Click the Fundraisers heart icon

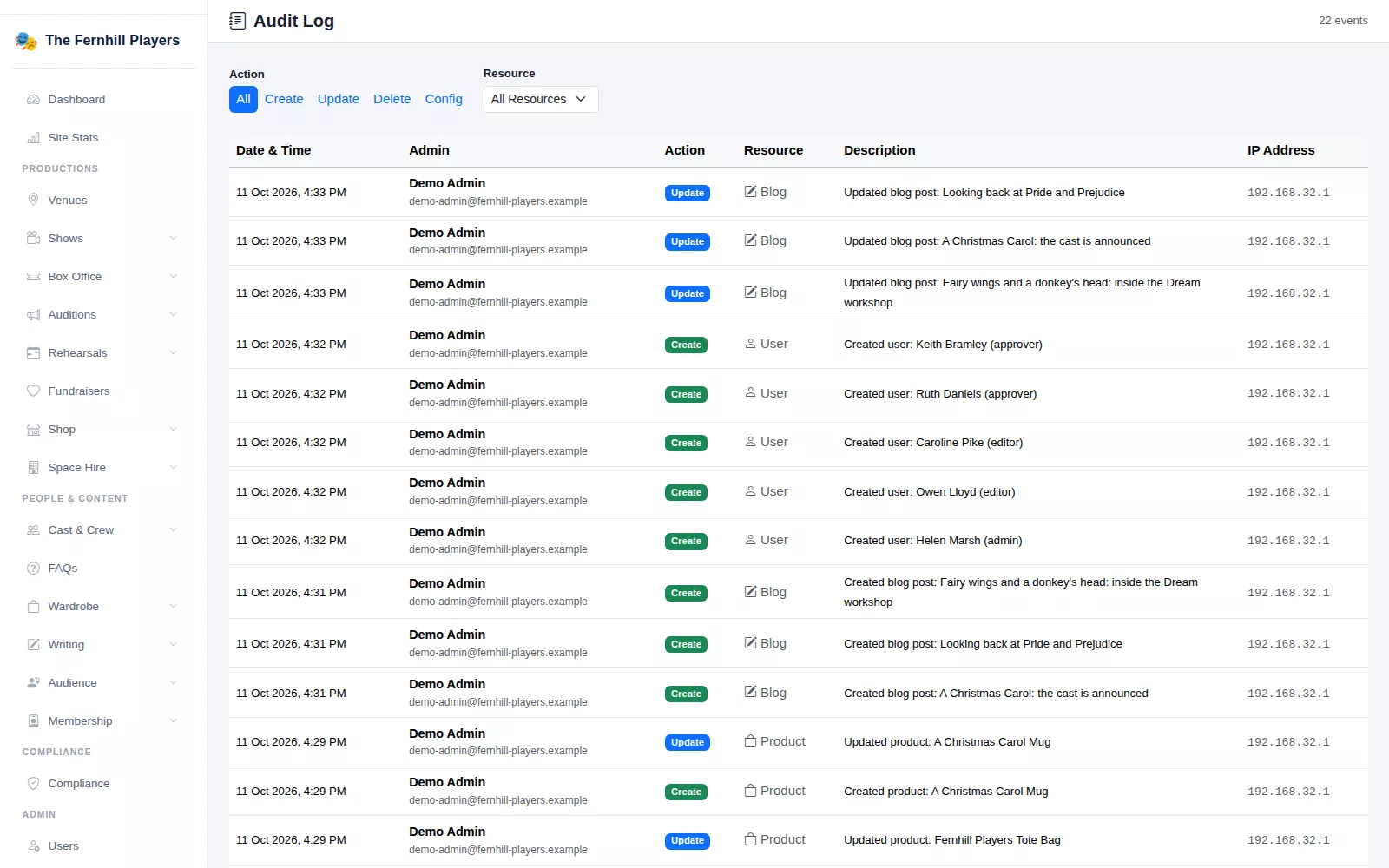pos(33,391)
